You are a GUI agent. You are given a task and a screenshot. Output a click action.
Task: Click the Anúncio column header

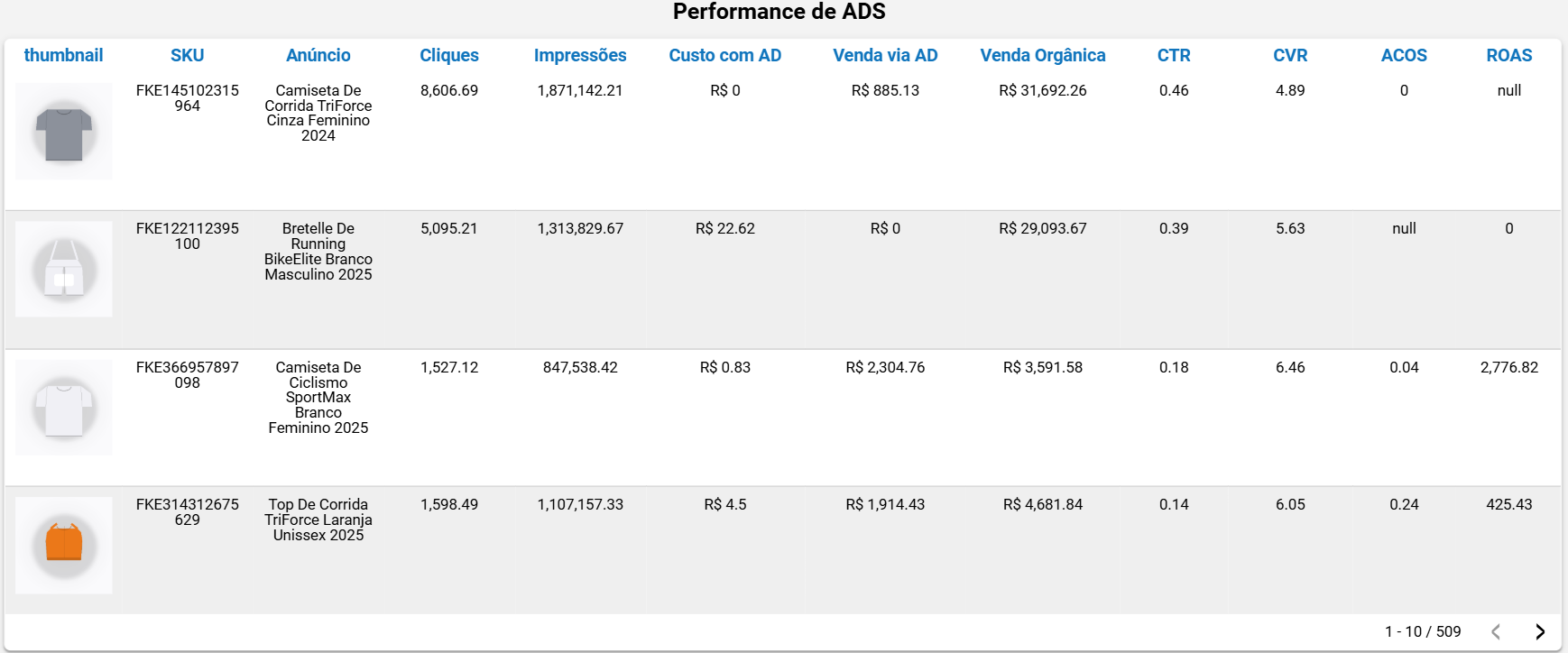(x=318, y=55)
